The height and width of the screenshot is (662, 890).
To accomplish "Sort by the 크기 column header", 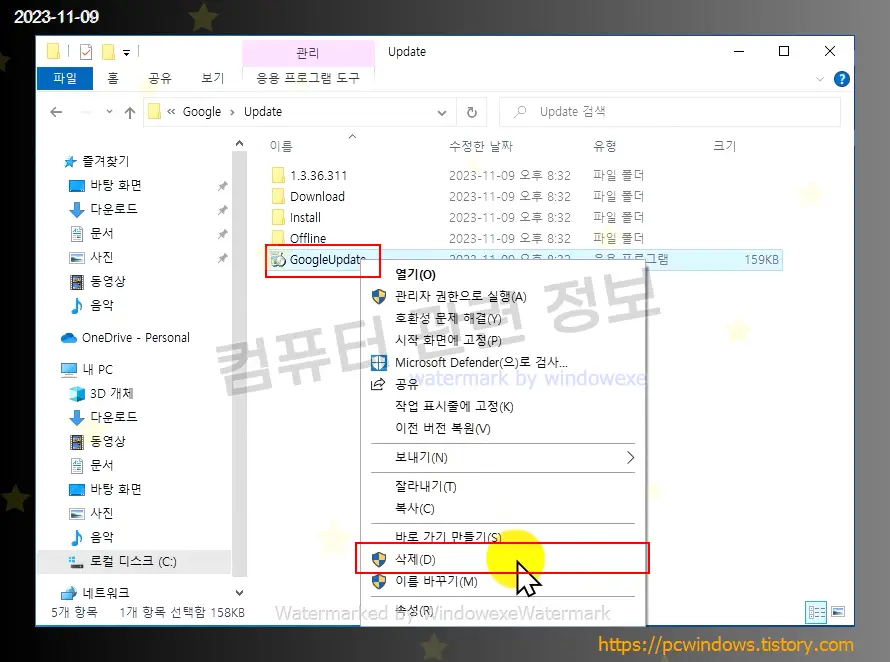I will point(724,146).
